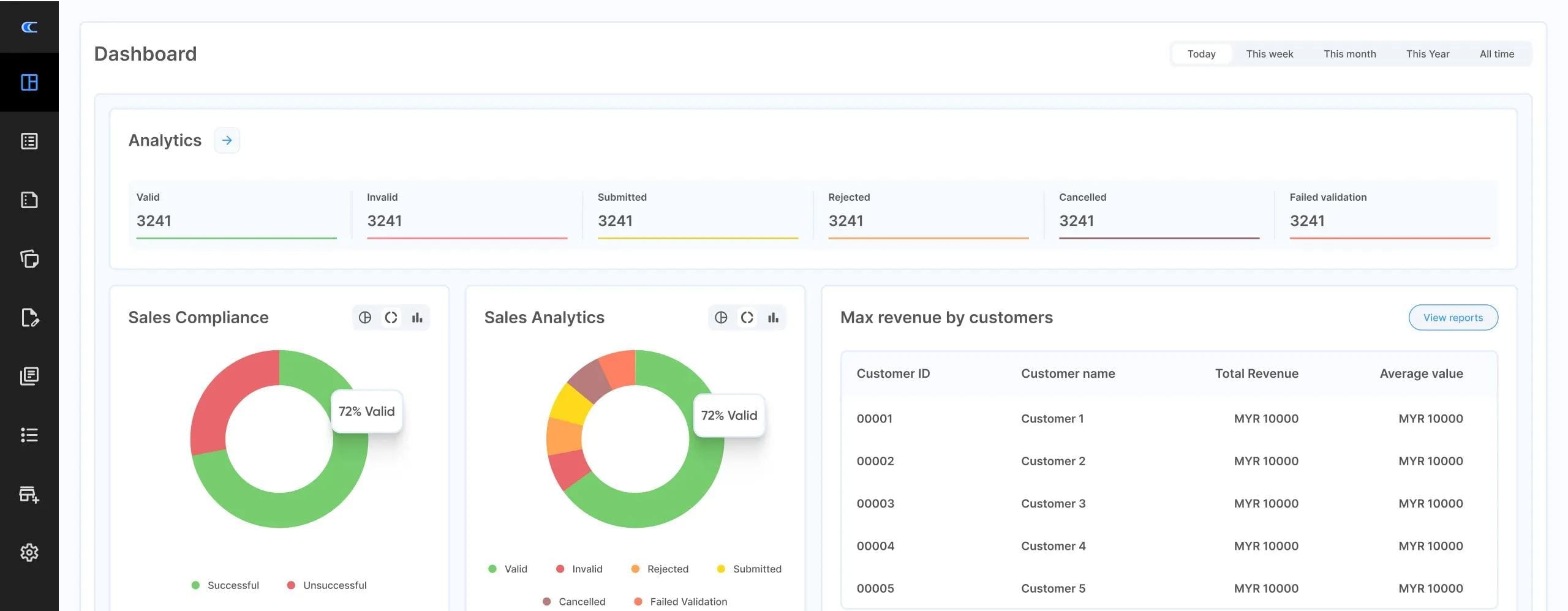
Task: Switch to the All time tab
Action: click(1496, 54)
